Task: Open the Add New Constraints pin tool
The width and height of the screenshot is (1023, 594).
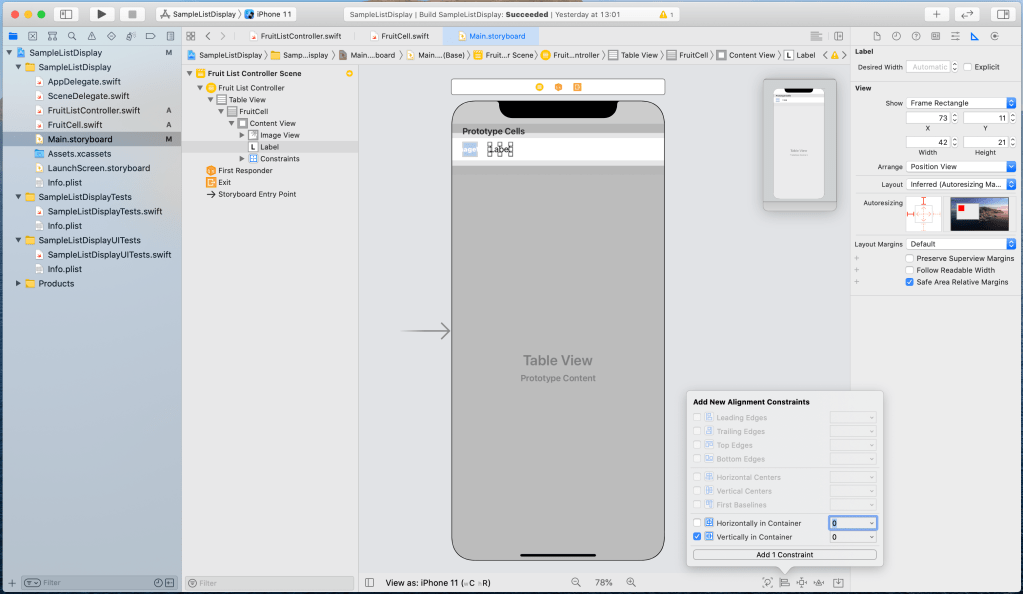Action: click(x=801, y=582)
